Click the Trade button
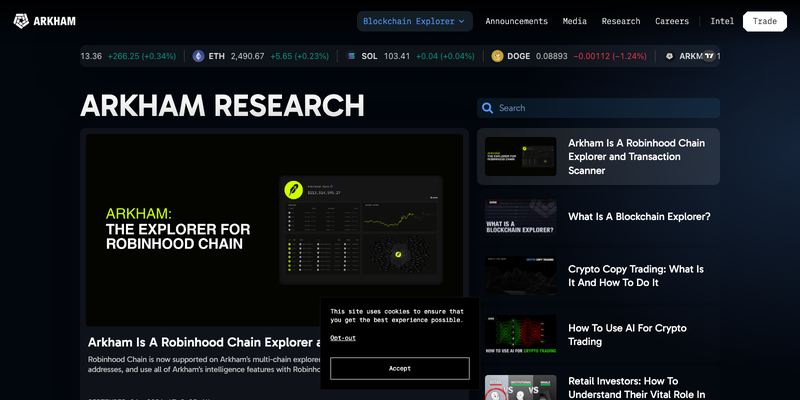 (765, 21)
